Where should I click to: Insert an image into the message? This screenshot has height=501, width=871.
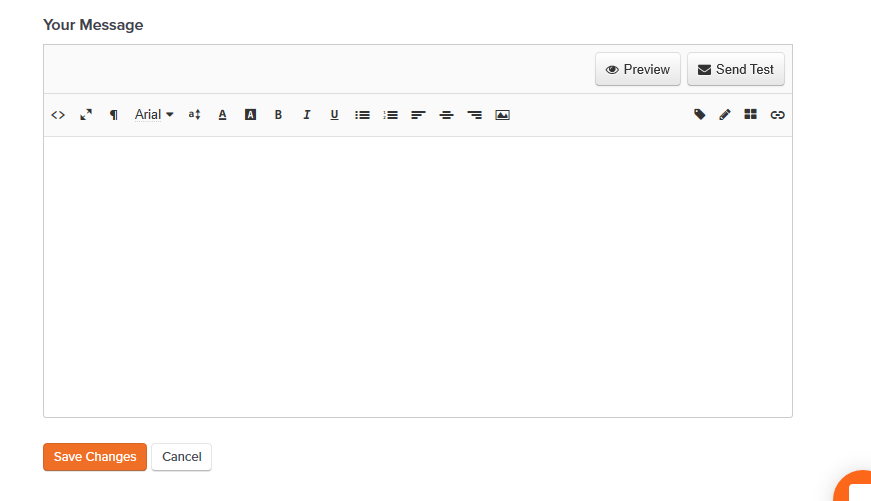502,115
